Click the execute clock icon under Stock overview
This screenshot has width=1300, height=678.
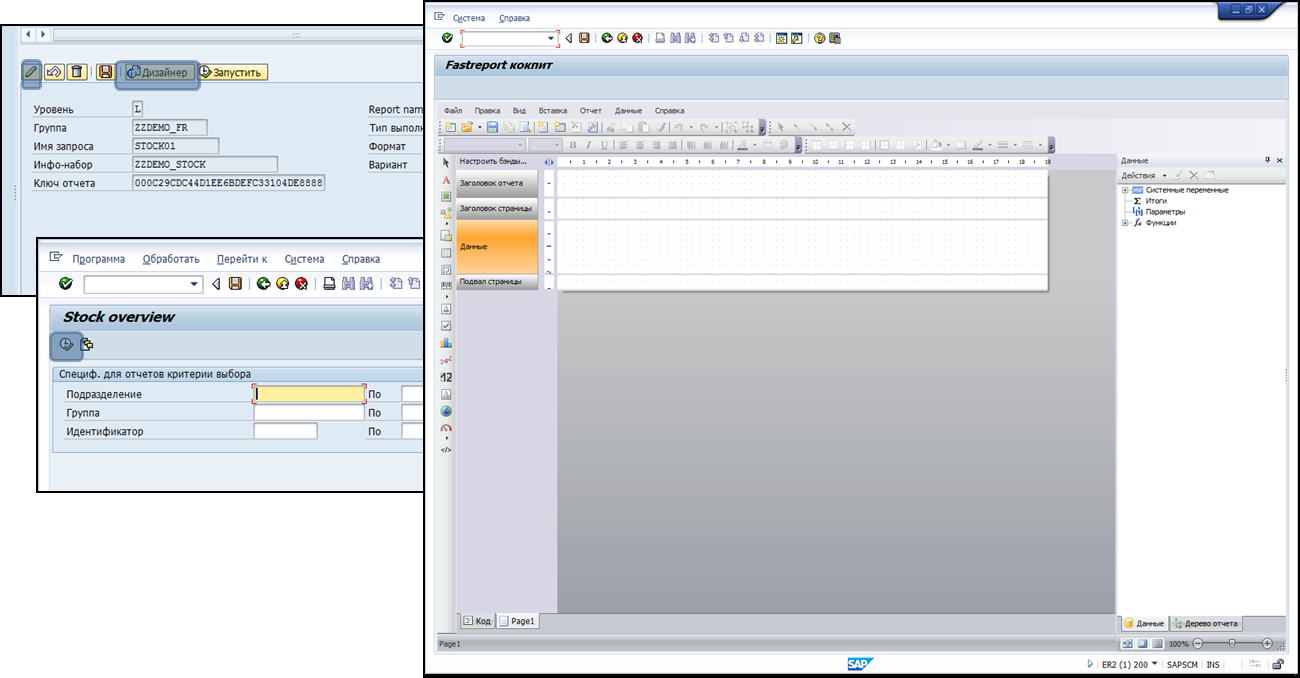click(x=66, y=345)
